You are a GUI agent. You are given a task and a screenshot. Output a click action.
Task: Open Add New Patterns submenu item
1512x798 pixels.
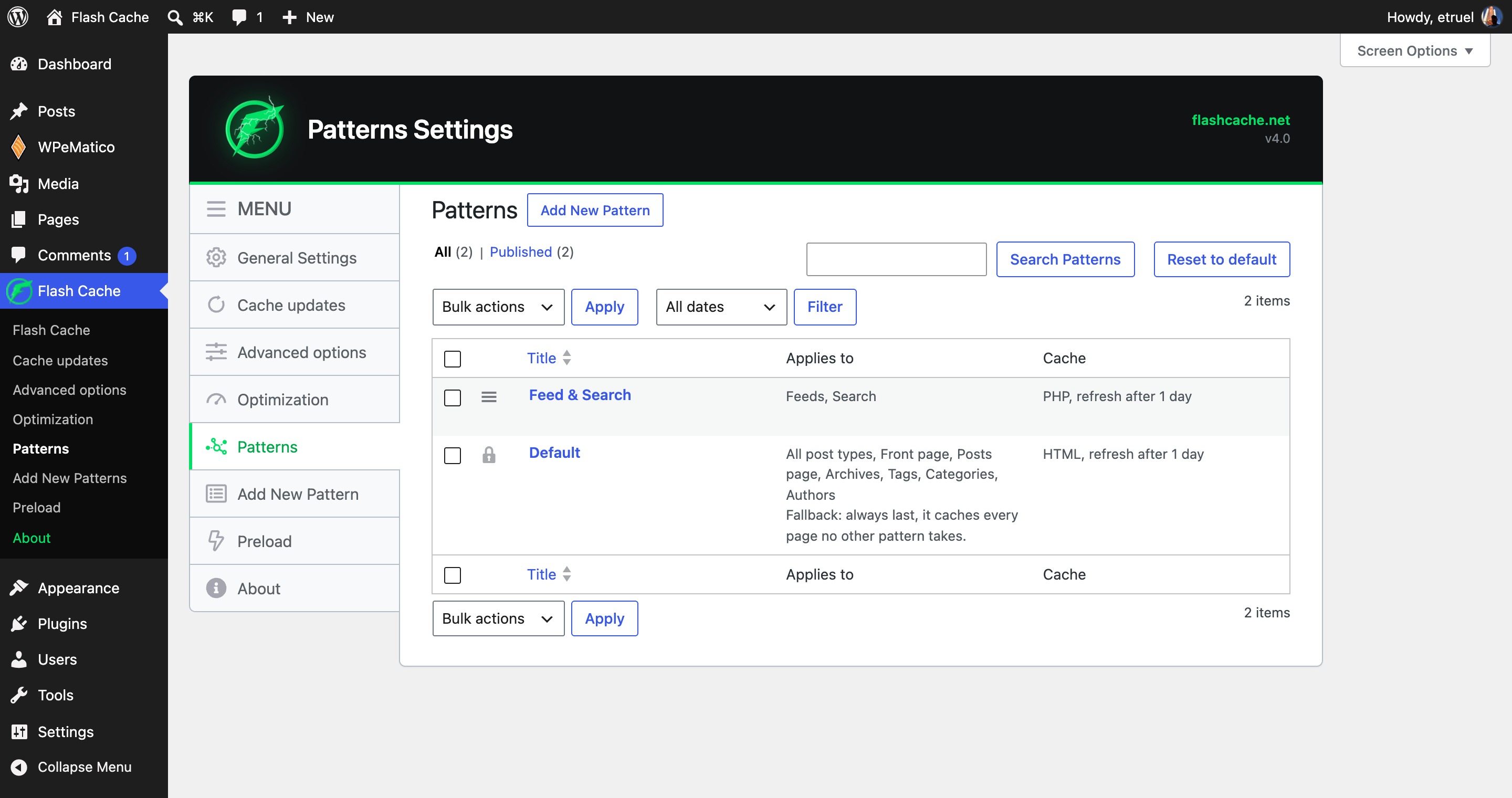click(70, 478)
